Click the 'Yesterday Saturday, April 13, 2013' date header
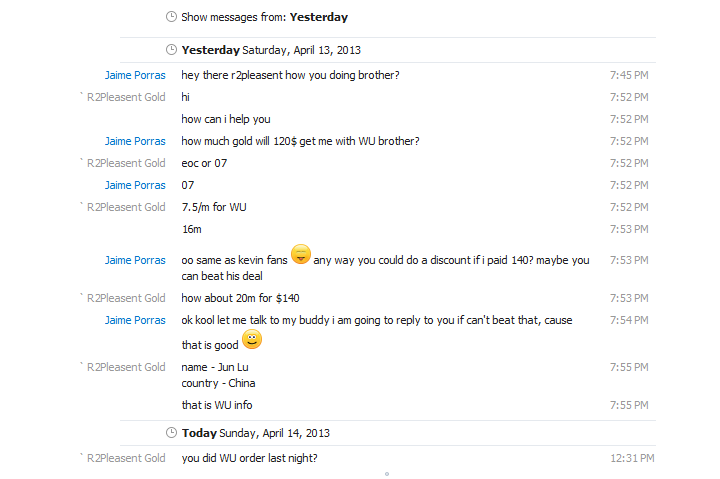 [x=270, y=50]
